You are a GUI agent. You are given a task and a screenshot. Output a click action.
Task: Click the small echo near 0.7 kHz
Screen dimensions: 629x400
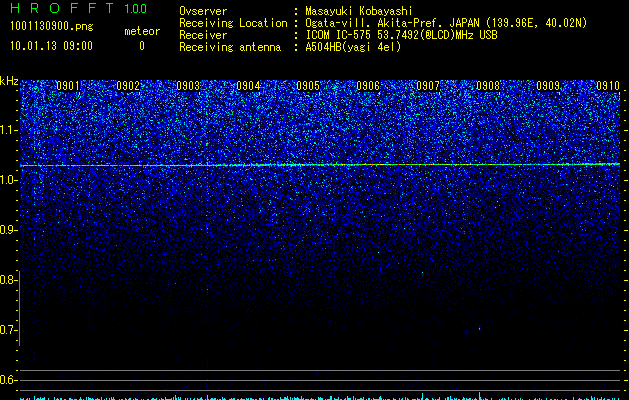click(480, 329)
